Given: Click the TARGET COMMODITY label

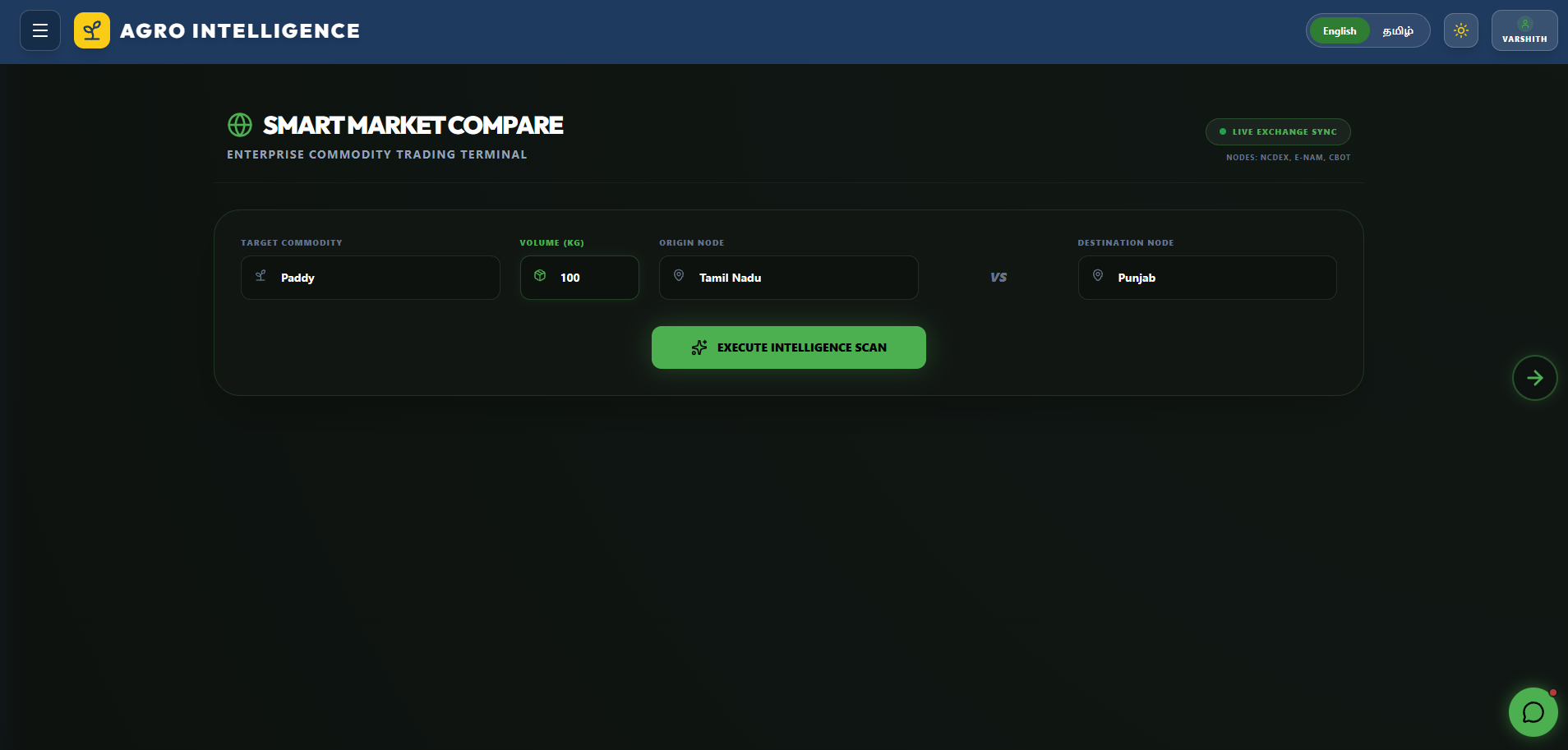Looking at the screenshot, I should (292, 243).
